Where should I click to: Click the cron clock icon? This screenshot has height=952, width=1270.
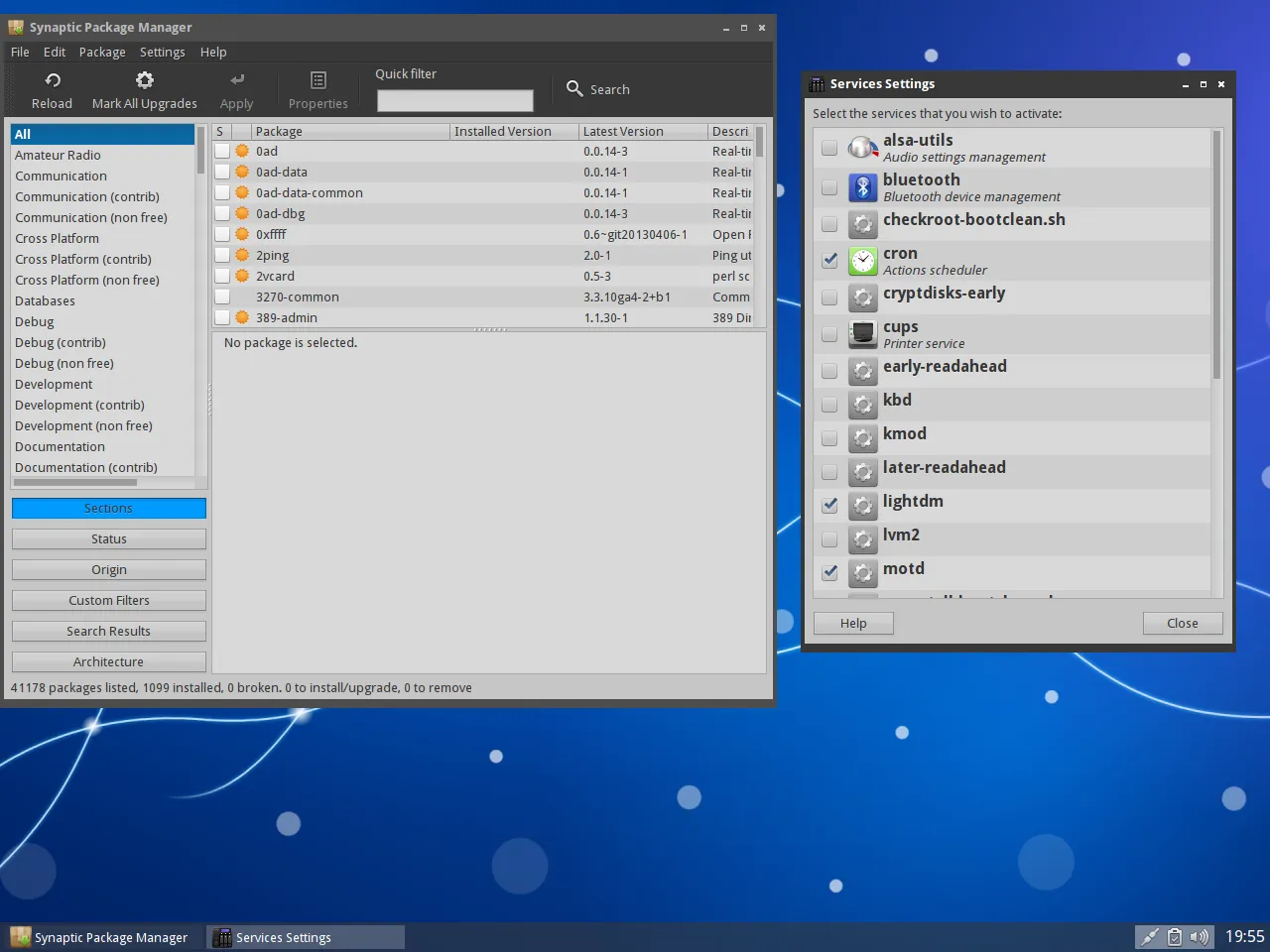tap(863, 261)
